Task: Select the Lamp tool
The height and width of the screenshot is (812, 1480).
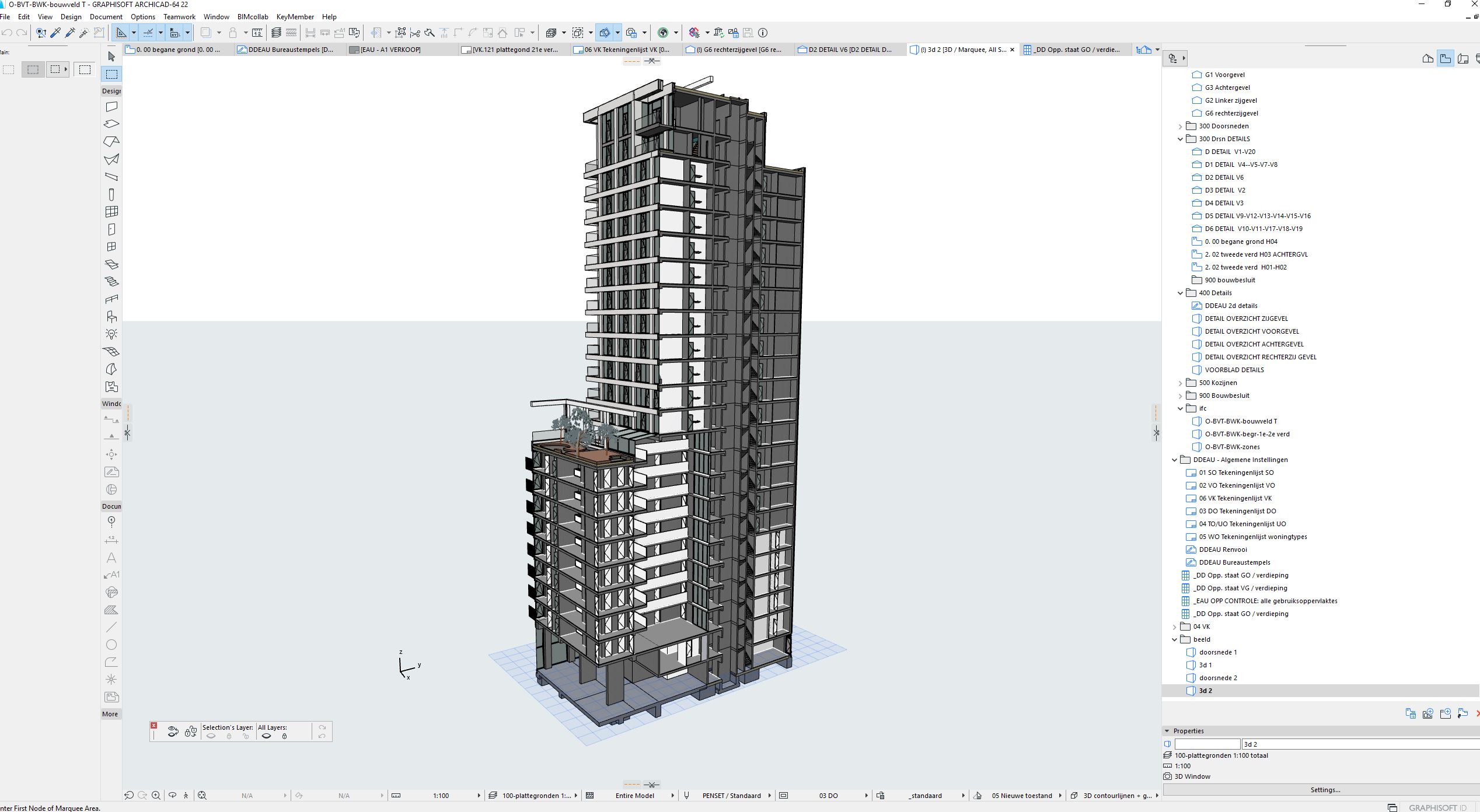Action: tap(111, 334)
